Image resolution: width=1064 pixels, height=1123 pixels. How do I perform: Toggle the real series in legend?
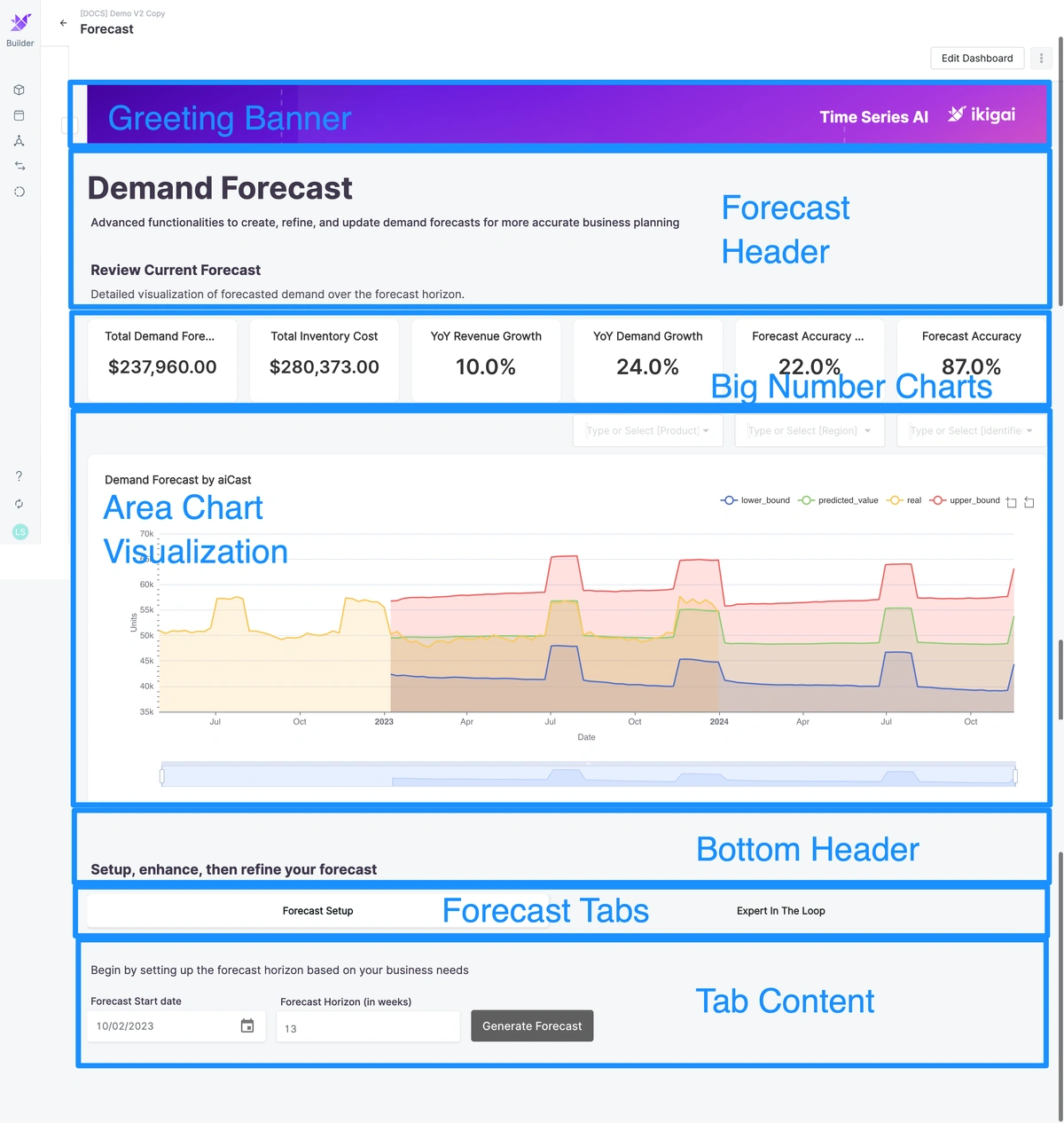[x=905, y=500]
